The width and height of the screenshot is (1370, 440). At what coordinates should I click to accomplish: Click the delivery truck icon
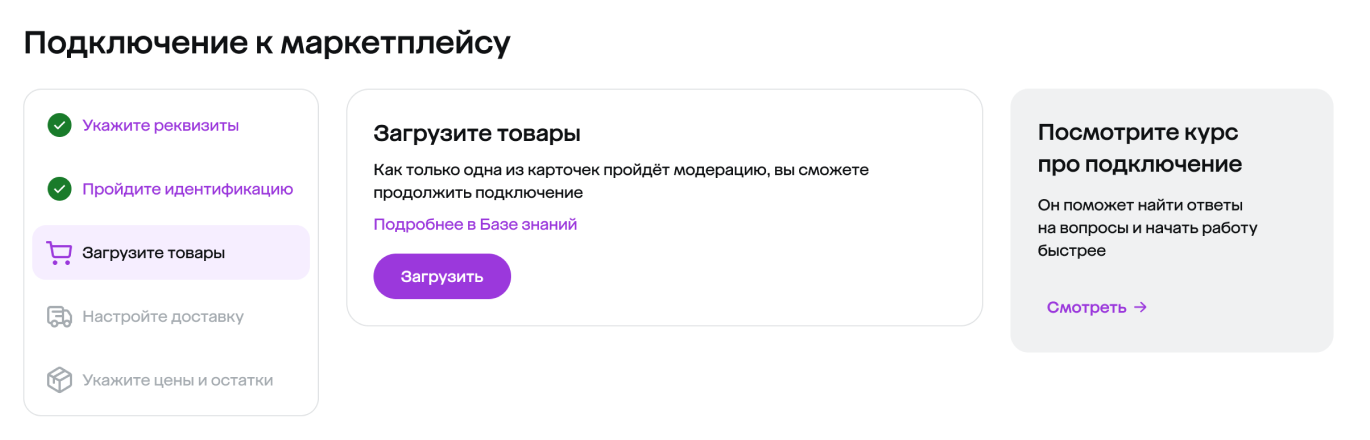point(59,317)
